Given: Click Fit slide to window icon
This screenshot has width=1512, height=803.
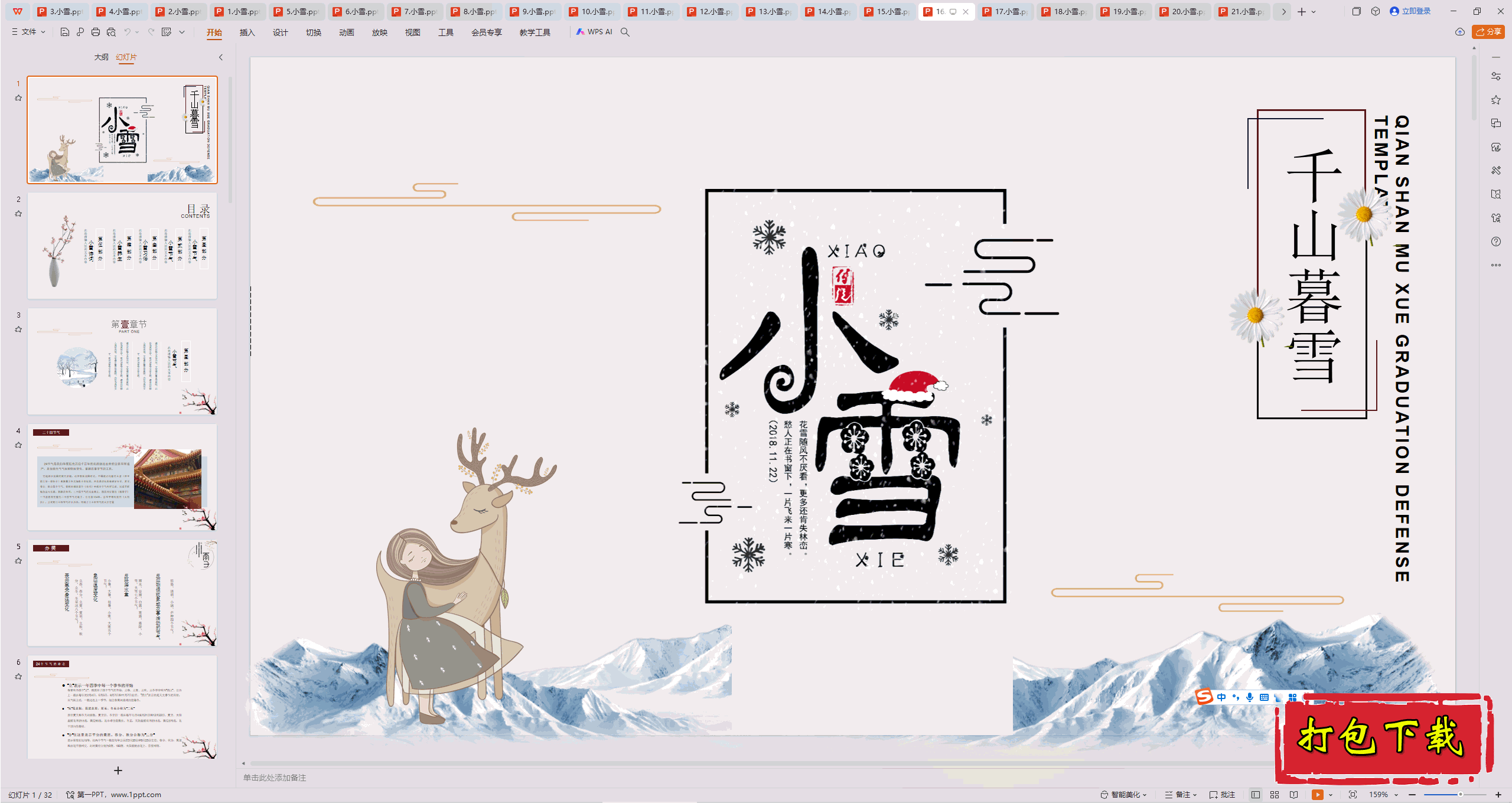Looking at the screenshot, I should pos(1353,795).
